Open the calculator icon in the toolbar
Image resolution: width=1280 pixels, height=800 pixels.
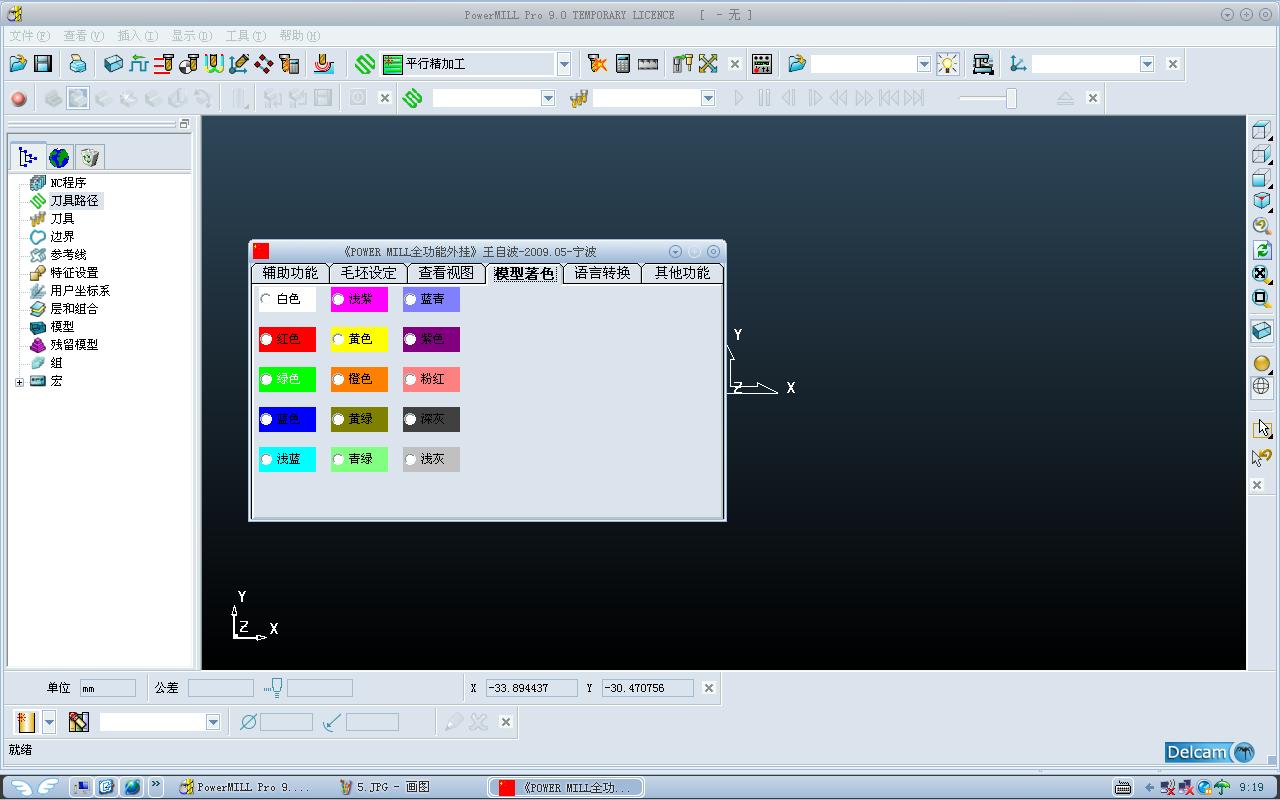(x=623, y=64)
